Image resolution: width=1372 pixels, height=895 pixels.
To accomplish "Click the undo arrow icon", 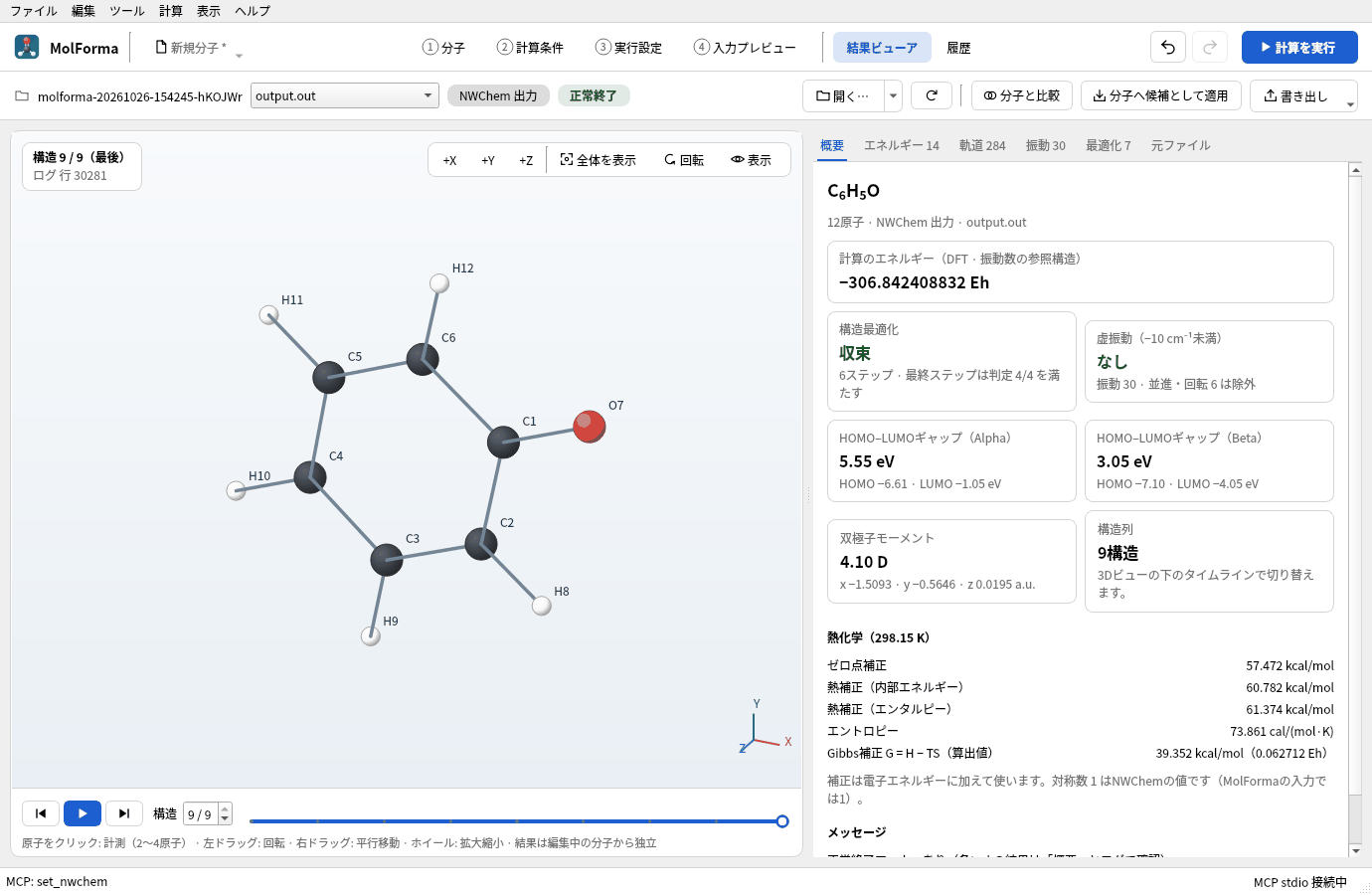I will click(x=1168, y=47).
